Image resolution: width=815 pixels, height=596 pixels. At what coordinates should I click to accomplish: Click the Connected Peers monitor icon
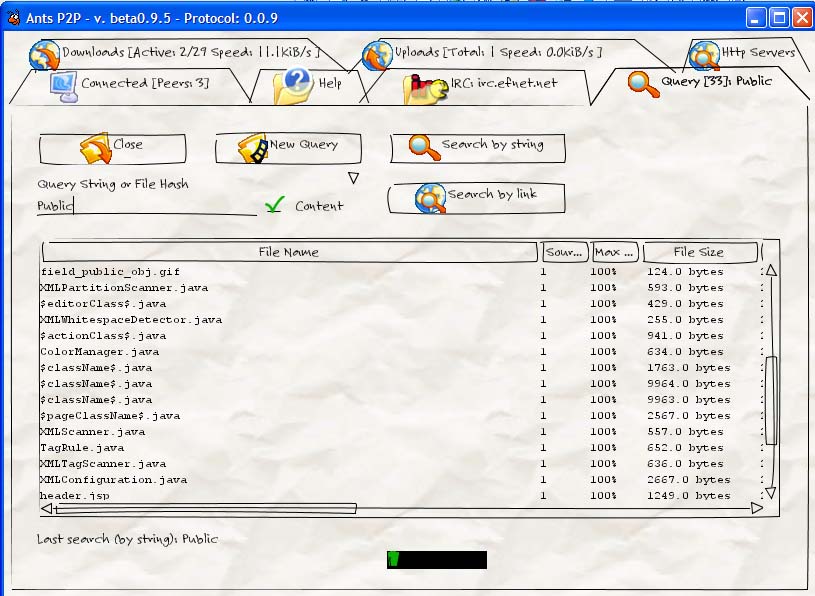pos(63,84)
